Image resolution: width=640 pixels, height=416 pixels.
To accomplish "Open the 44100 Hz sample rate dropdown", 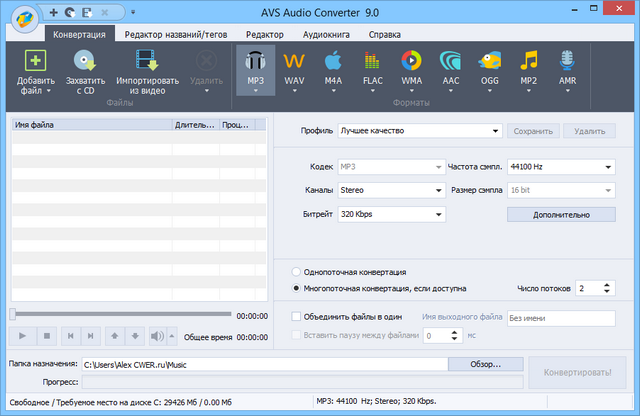I will (x=560, y=167).
